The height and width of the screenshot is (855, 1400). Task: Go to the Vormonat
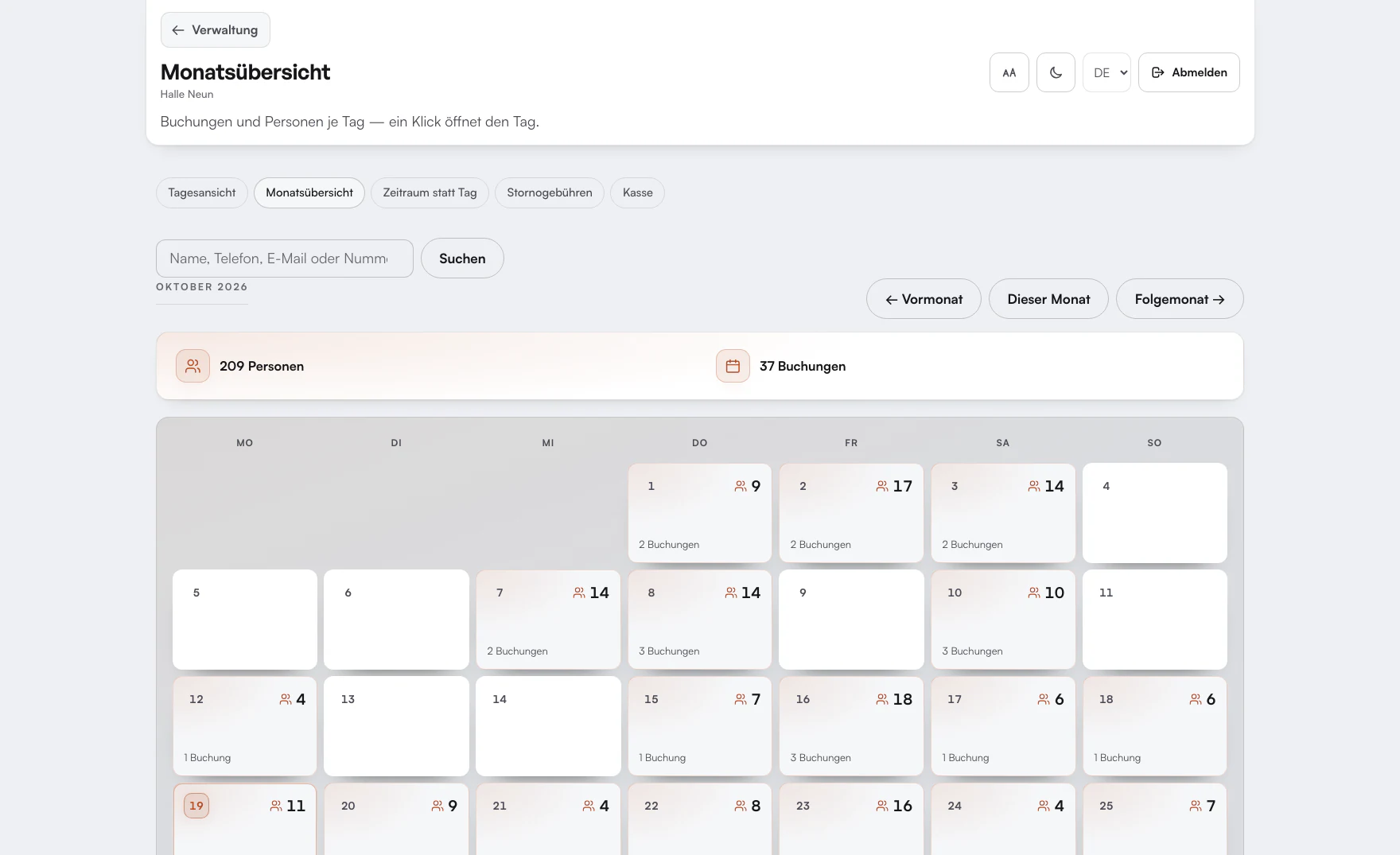point(924,299)
